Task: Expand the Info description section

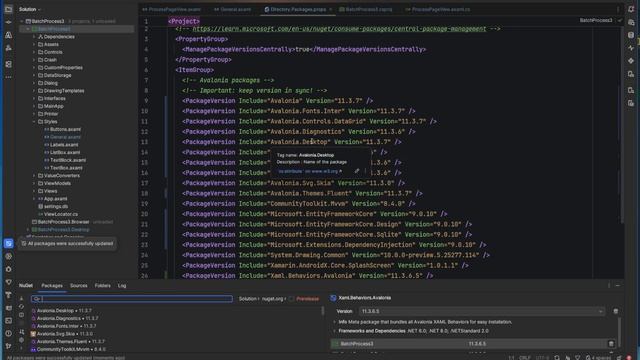Action: coord(335,322)
